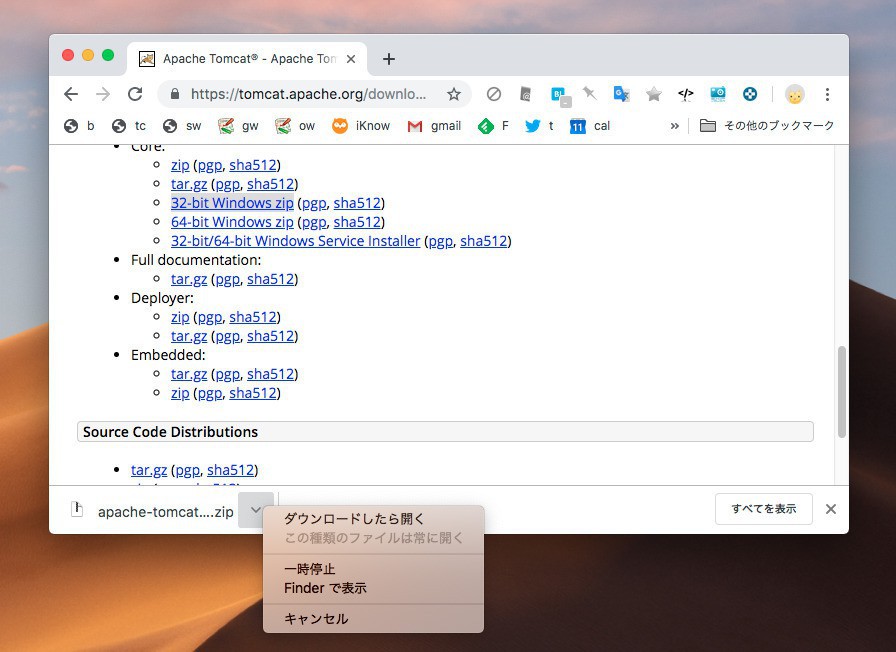Click the Embedded tar.gz link
The width and height of the screenshot is (896, 652).
[x=189, y=374]
